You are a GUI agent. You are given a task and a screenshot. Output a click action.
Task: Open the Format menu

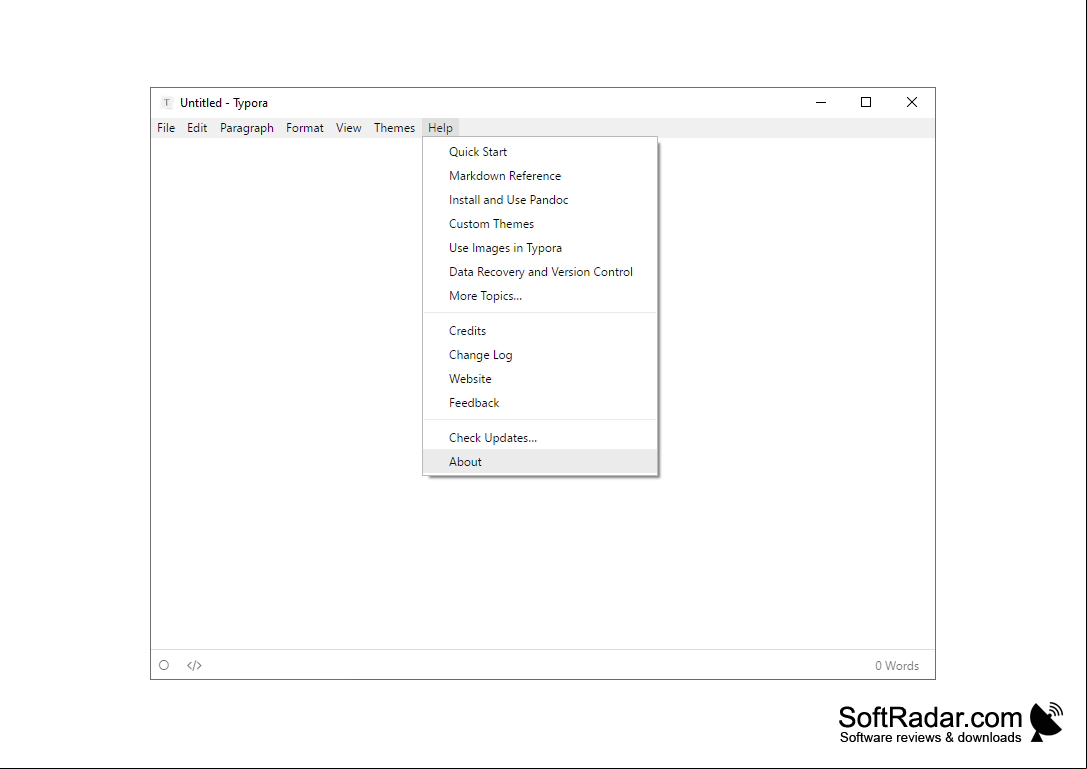point(304,128)
